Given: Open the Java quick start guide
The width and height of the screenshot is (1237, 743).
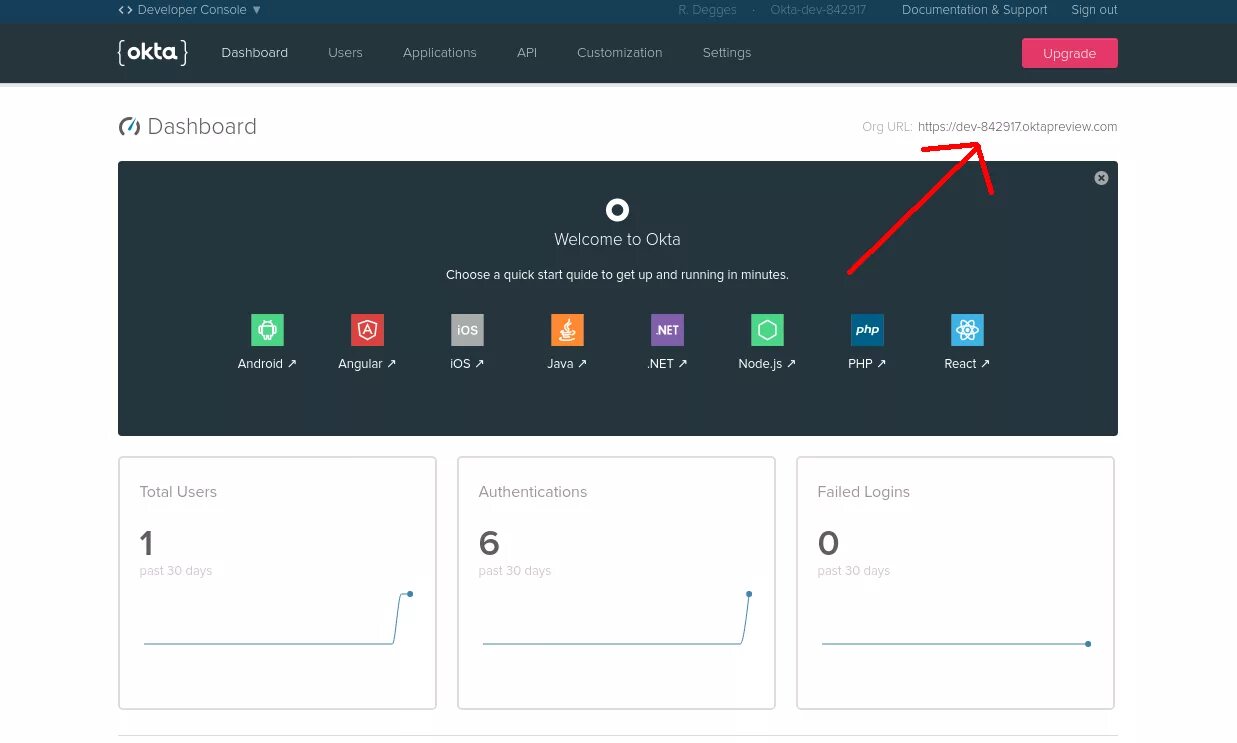Looking at the screenshot, I should [x=567, y=329].
